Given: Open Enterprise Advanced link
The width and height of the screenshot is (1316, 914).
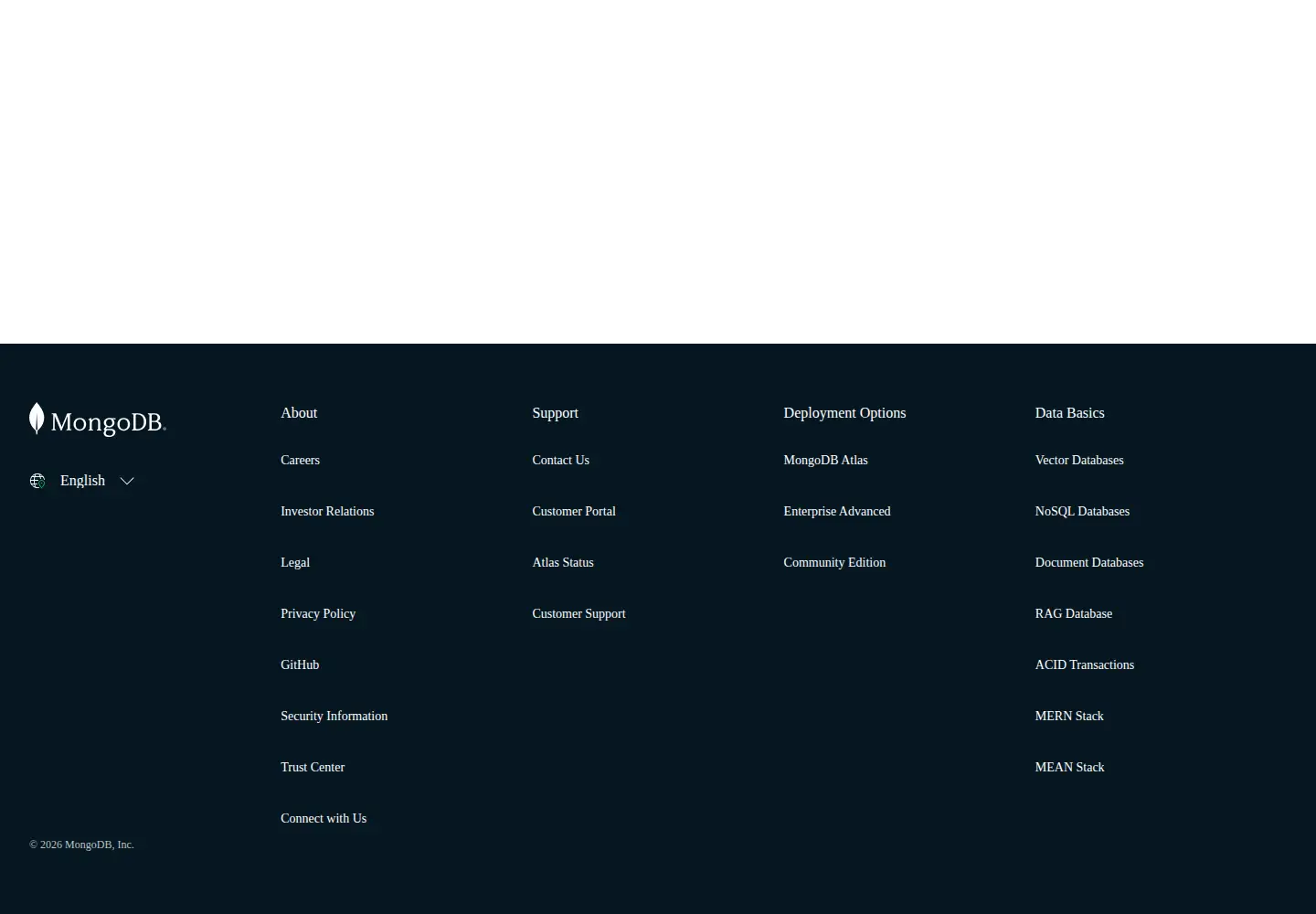Looking at the screenshot, I should tap(836, 511).
